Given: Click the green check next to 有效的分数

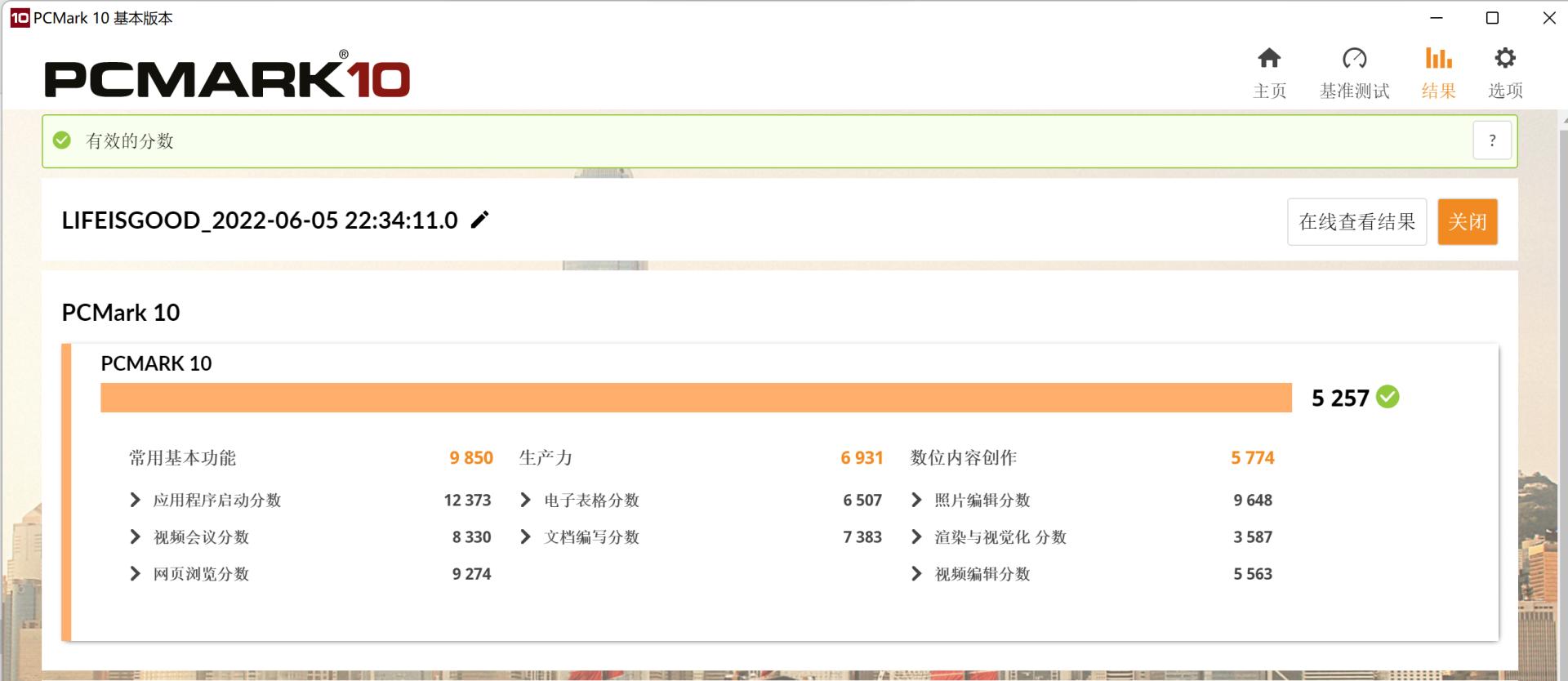Looking at the screenshot, I should coord(62,140).
